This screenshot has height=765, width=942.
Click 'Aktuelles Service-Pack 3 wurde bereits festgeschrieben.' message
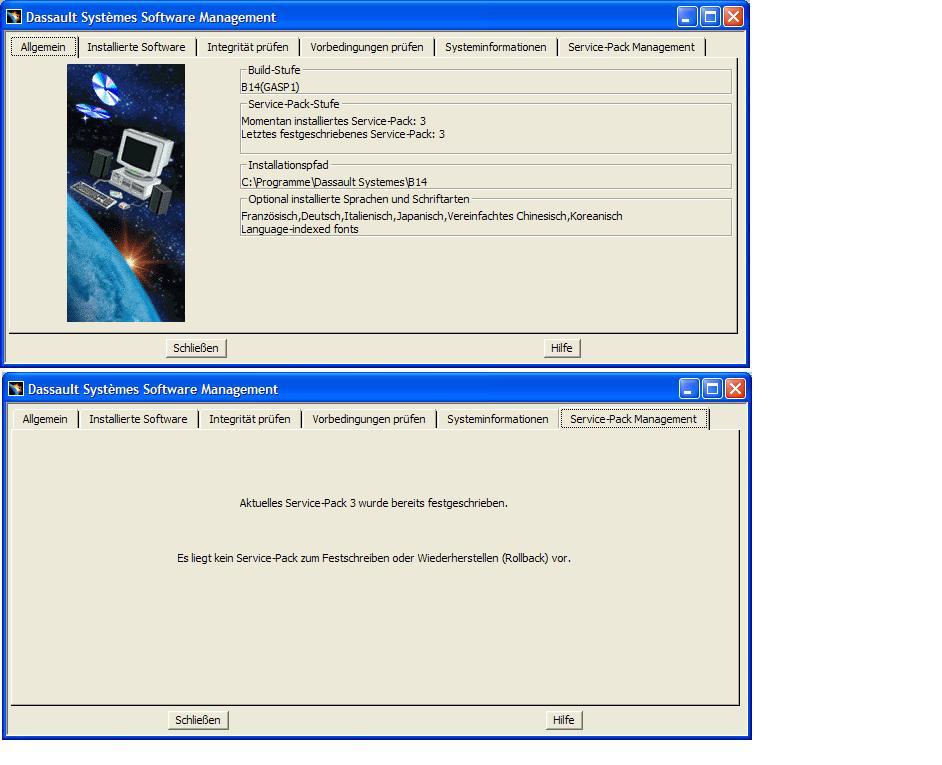tap(374, 503)
